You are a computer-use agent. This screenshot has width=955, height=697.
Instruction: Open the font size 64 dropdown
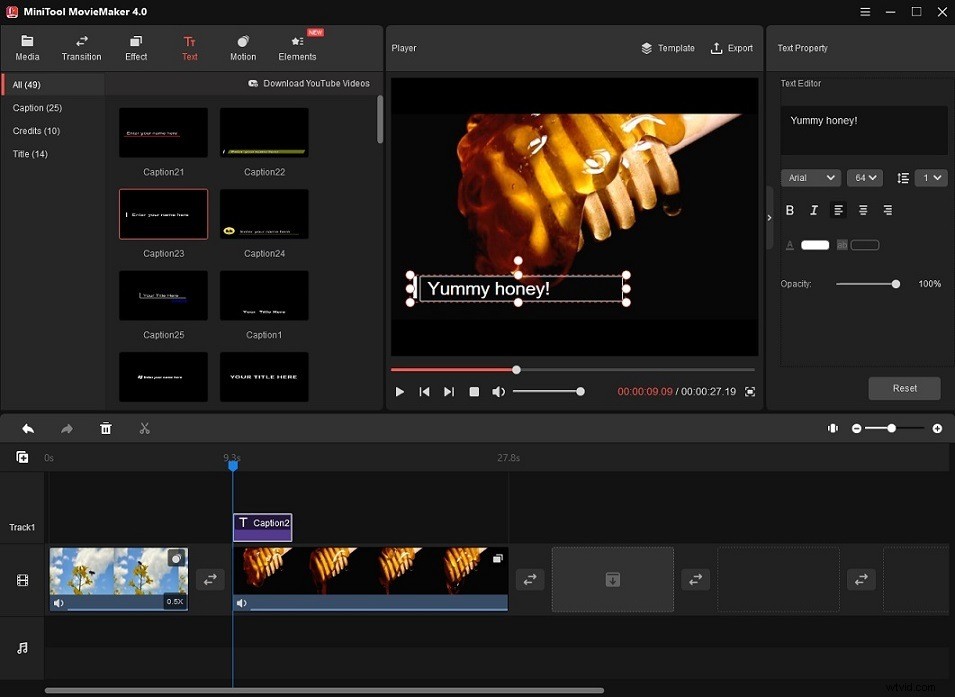tap(864, 177)
